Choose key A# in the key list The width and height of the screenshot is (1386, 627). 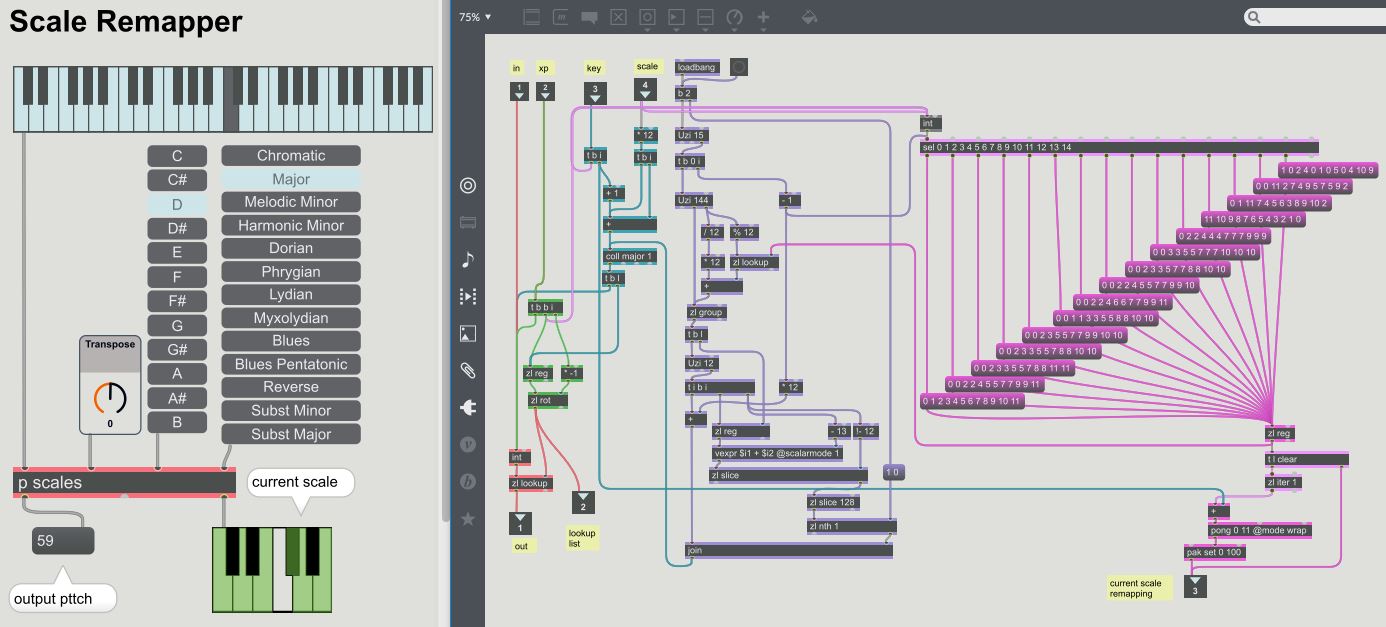pos(177,398)
